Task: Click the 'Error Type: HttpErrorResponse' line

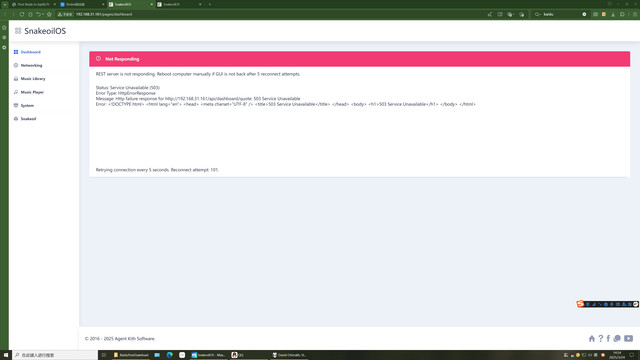Action: pos(126,93)
